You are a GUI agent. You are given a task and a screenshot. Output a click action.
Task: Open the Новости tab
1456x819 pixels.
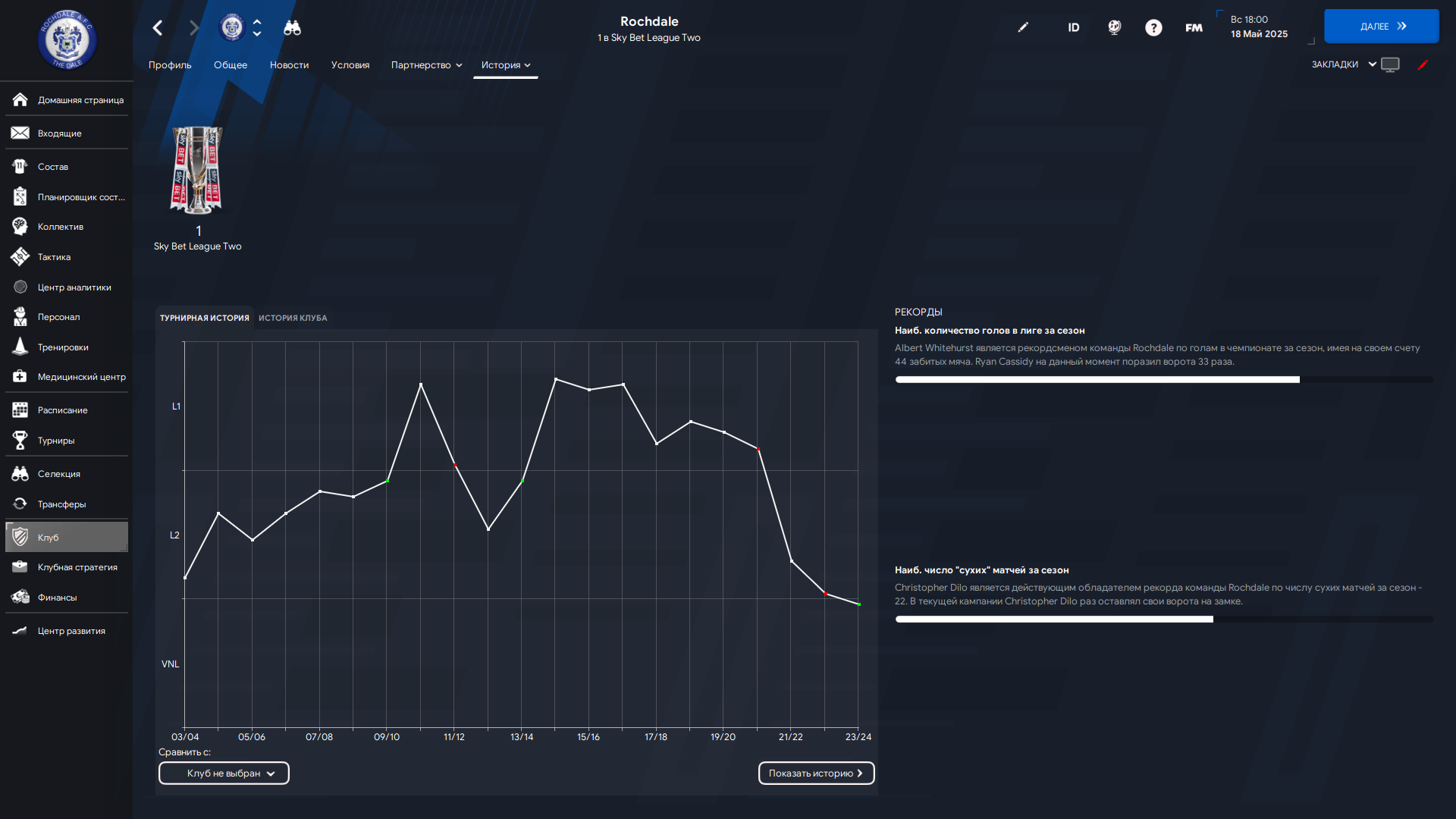pyautogui.click(x=289, y=65)
